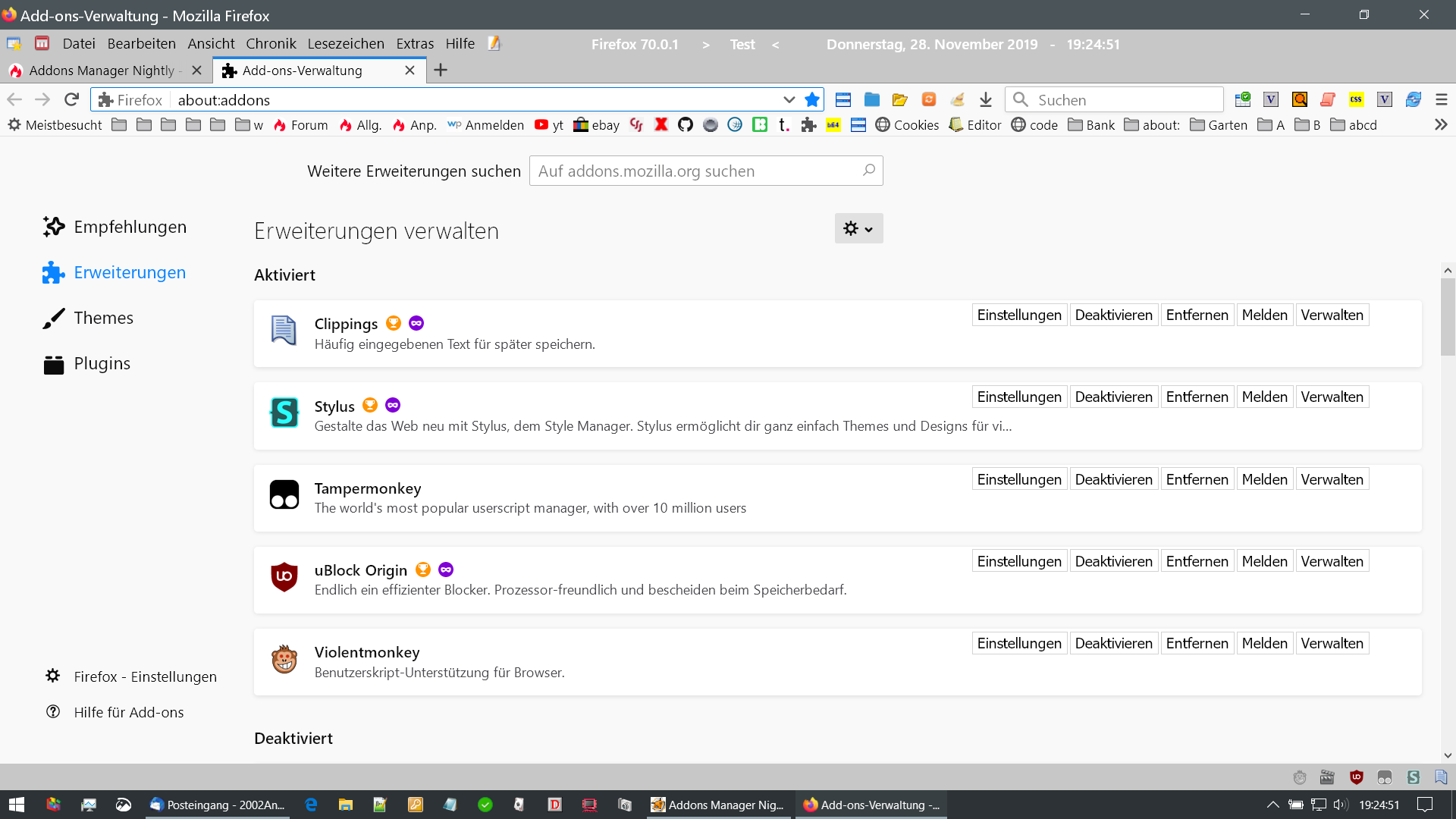Viewport: 1456px width, 819px height.
Task: Click Entfernen for the Stylus extension
Action: [x=1197, y=397]
